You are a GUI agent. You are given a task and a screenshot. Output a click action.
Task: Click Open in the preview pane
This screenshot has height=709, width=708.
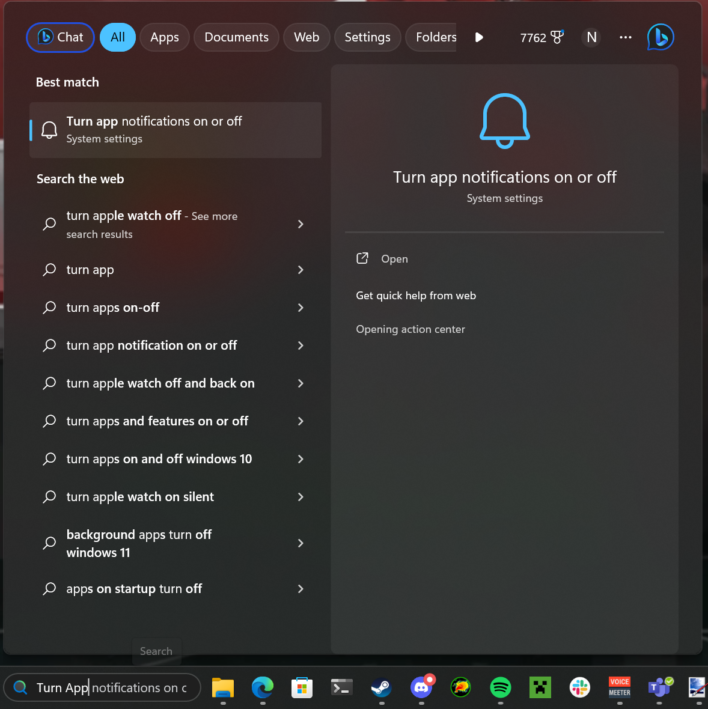pos(394,259)
